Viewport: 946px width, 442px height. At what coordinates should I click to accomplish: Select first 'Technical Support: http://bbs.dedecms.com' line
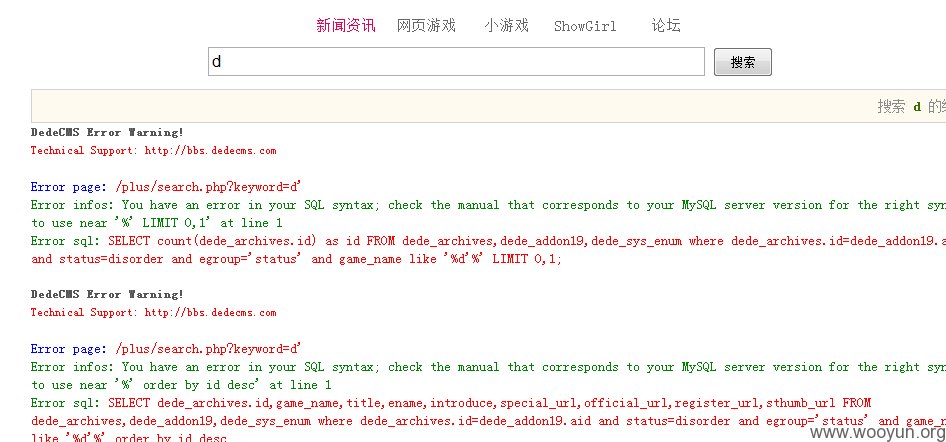tap(153, 150)
